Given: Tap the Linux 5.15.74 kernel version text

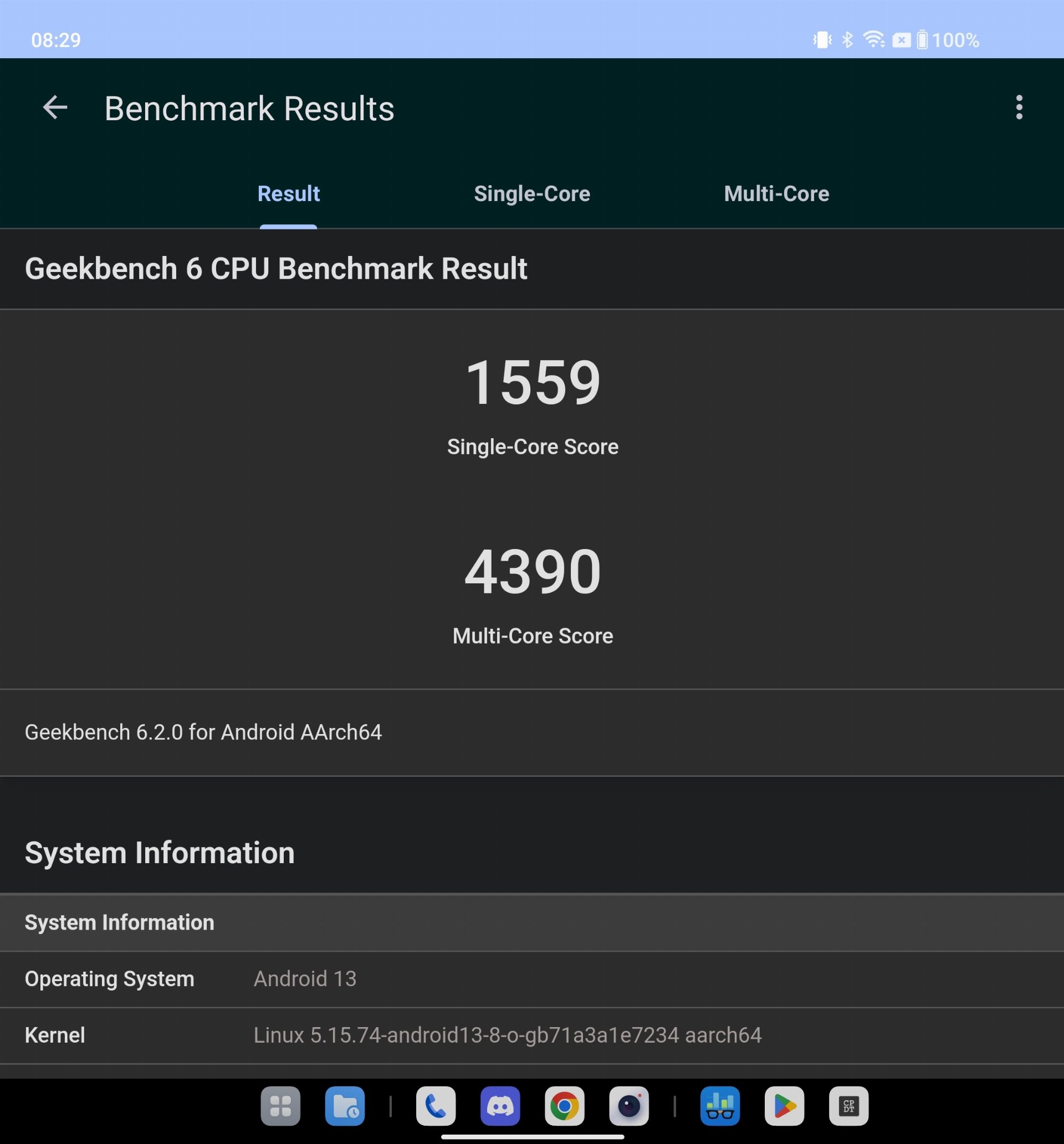Looking at the screenshot, I should [x=508, y=1035].
